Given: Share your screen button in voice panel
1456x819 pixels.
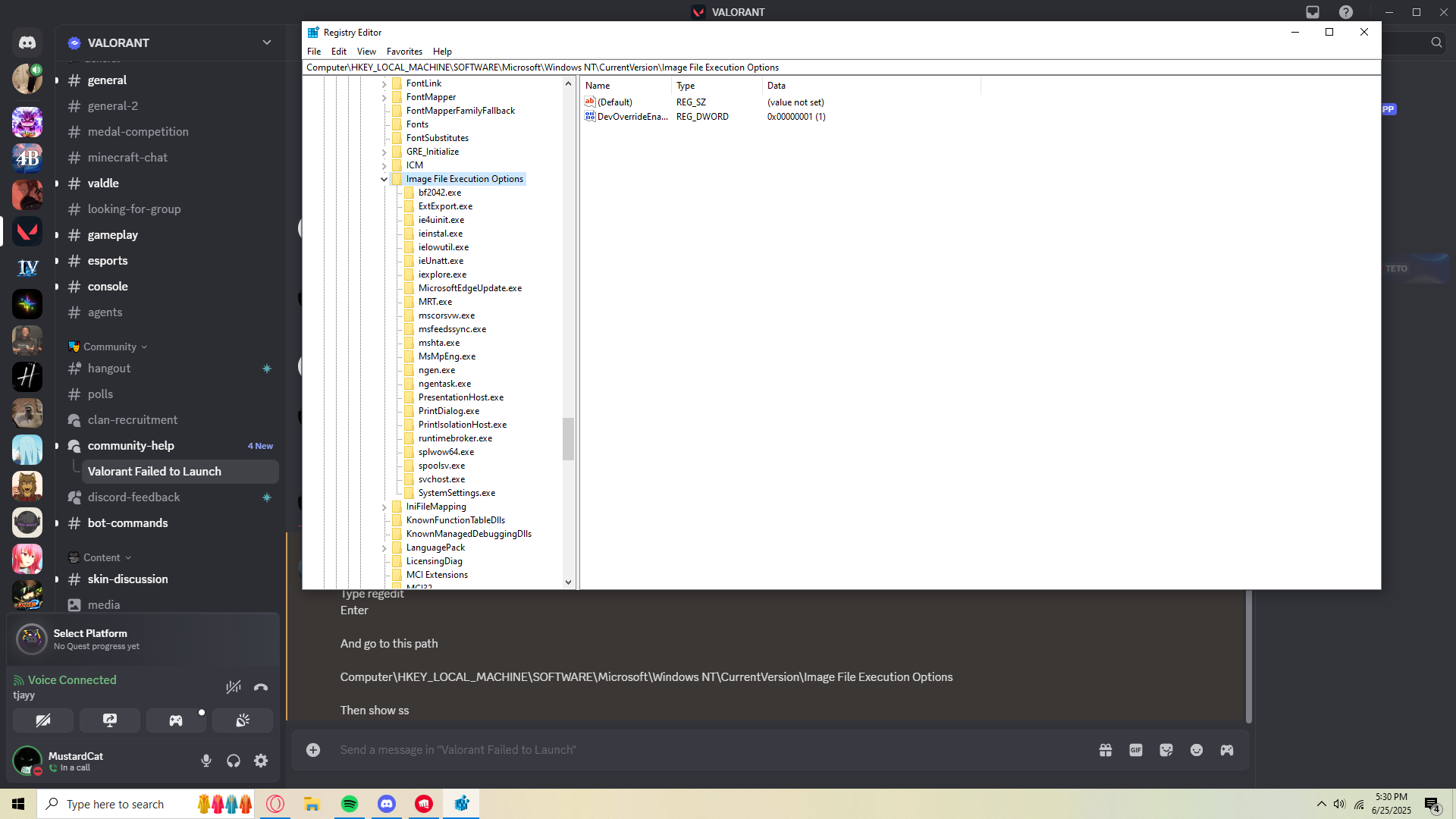Looking at the screenshot, I should (x=110, y=720).
